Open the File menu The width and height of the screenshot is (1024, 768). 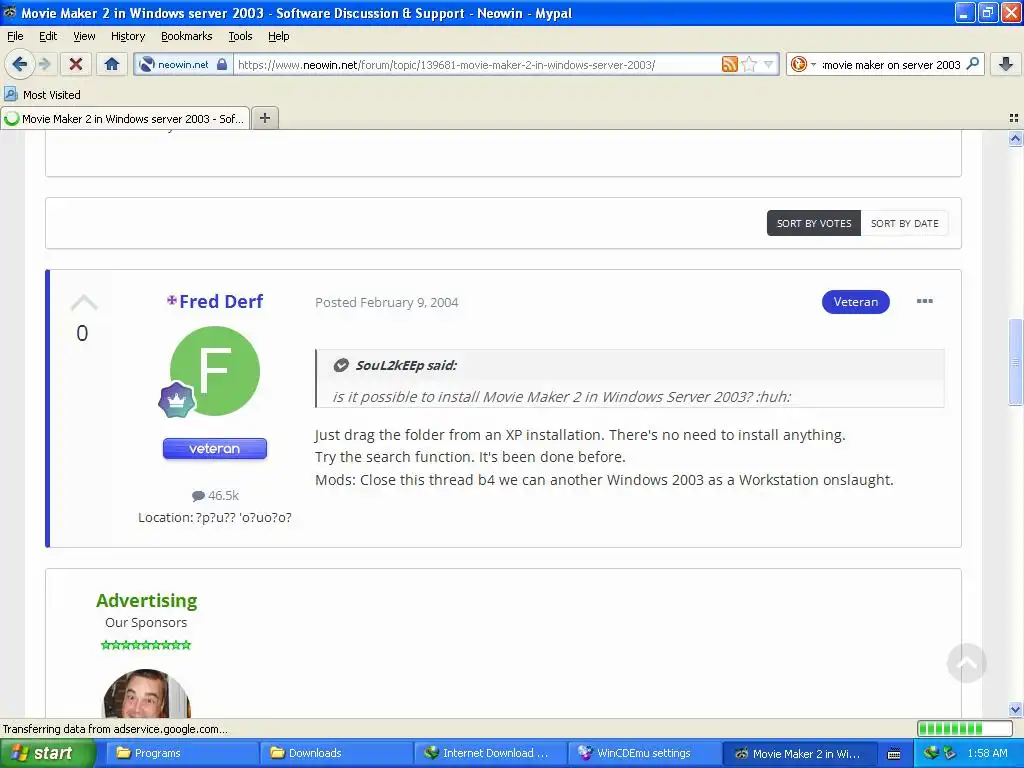15,36
